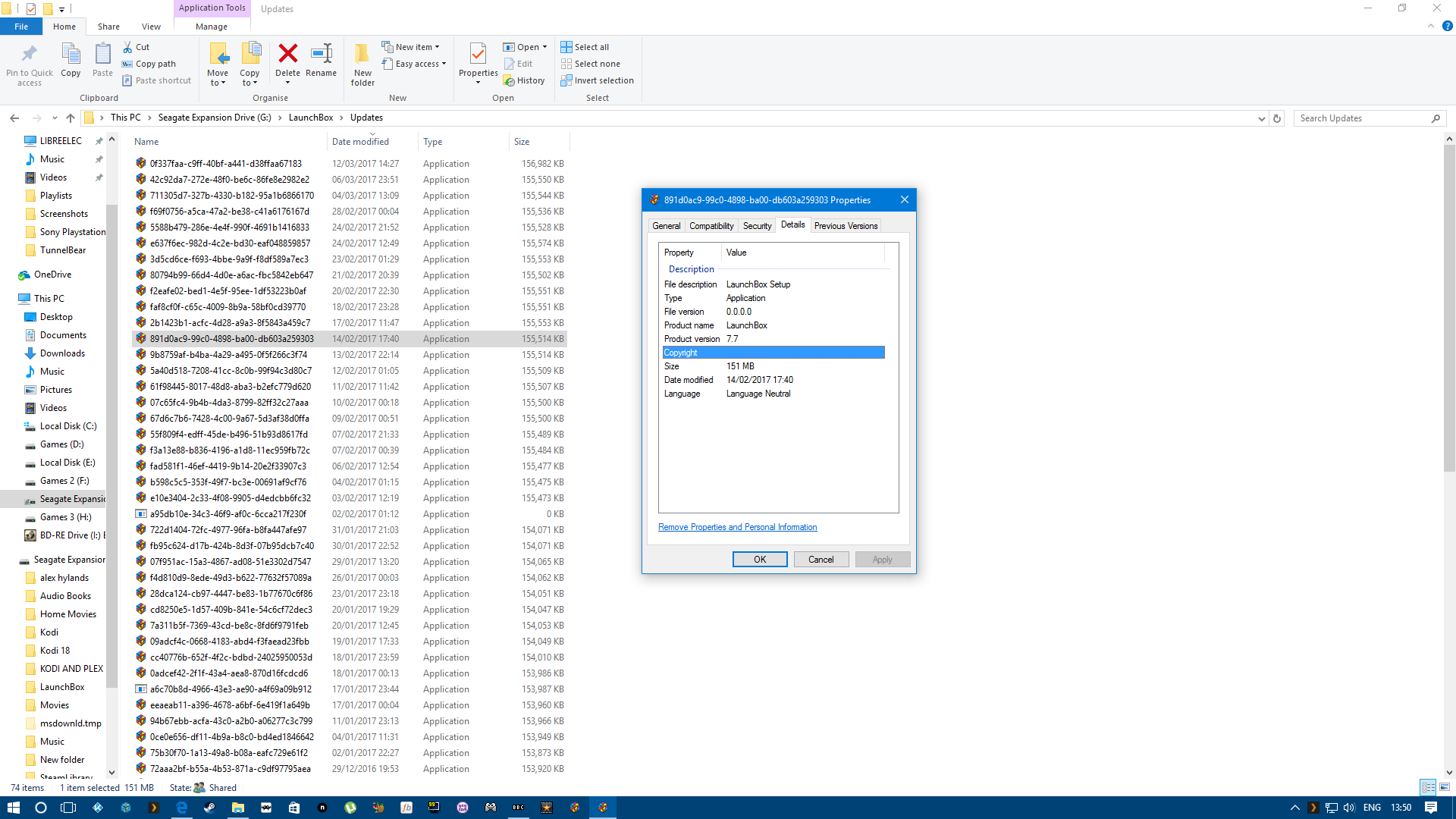Show hidden system tray icons

1295,808
